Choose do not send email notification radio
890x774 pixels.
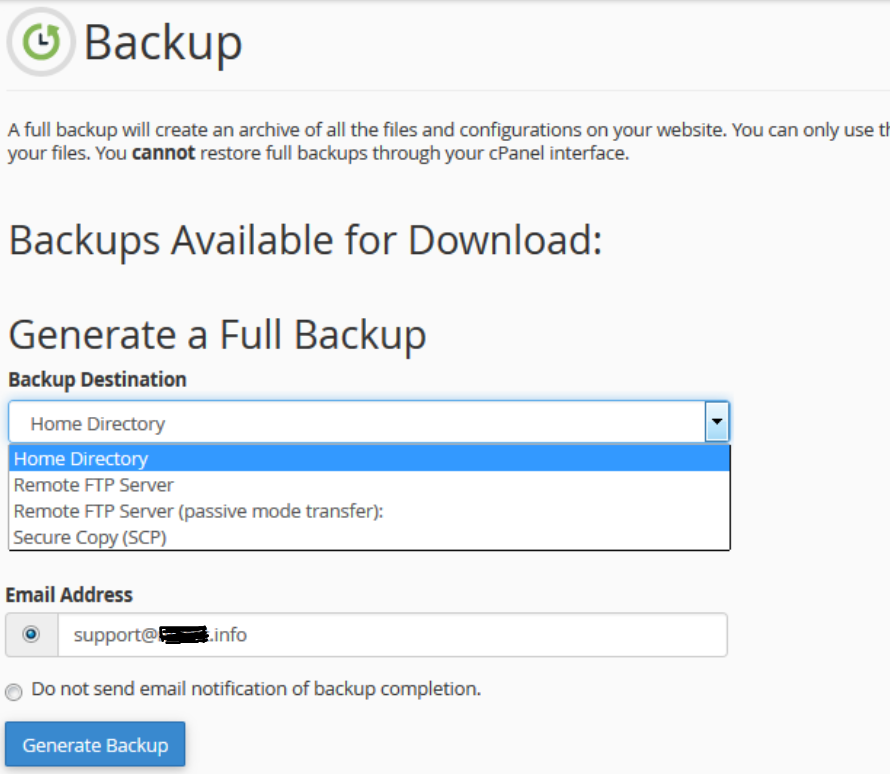(14, 692)
